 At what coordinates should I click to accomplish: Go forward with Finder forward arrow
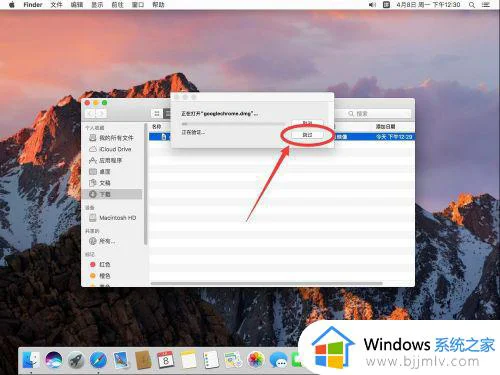point(101,114)
